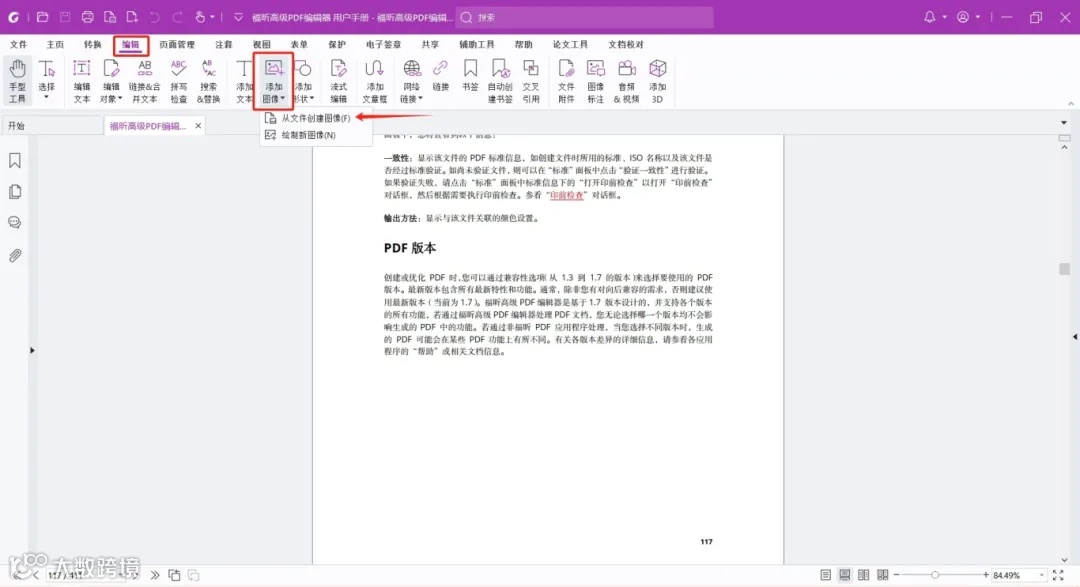Switch to two-page facing view
The width and height of the screenshot is (1080, 587).
coord(863,575)
